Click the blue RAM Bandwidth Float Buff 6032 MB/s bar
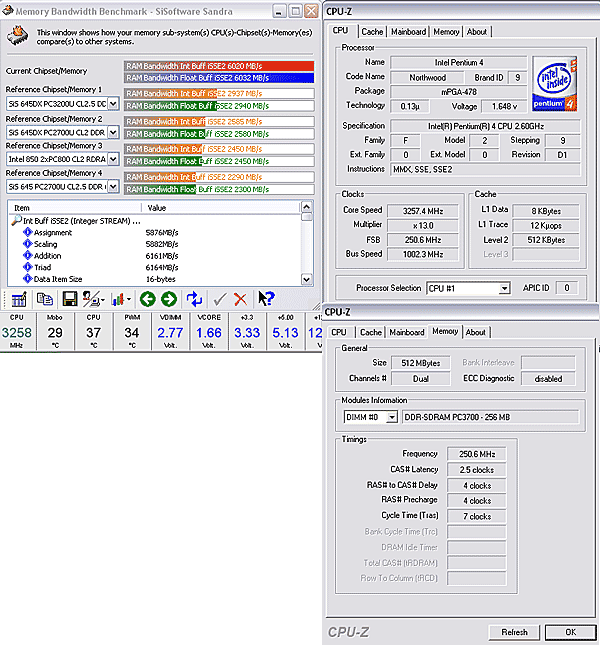This screenshot has height=649, width=600. pyautogui.click(x=219, y=78)
